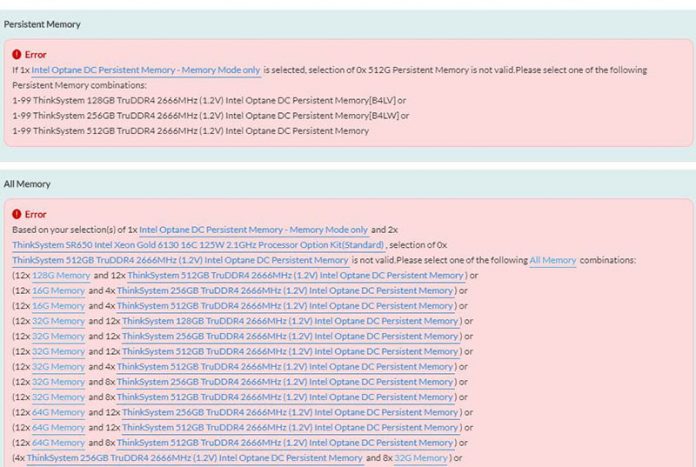Click the 1-99 ThinkSystem 512GB Persistent Memory text line
Screen dimensions: 696x467
pos(190,131)
